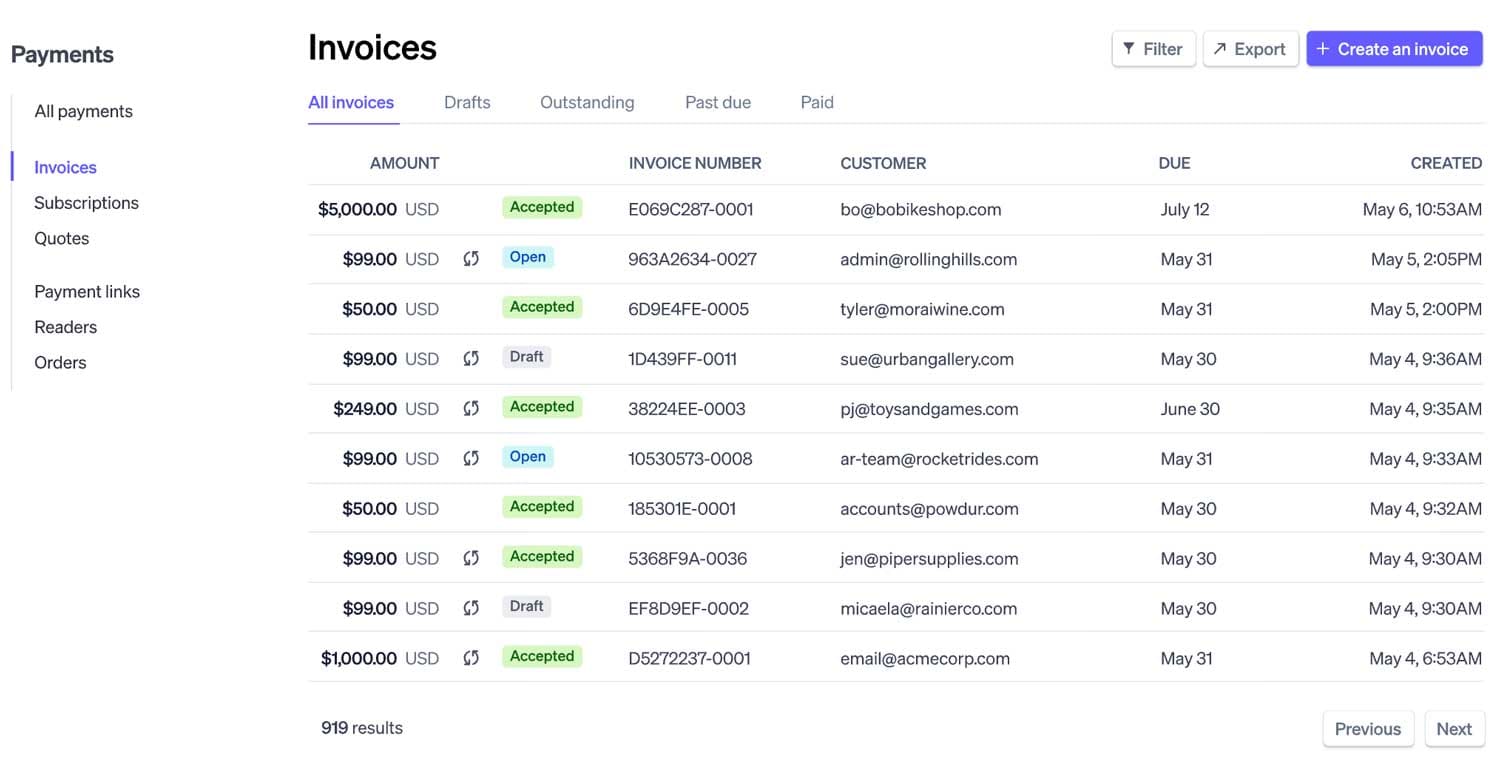Viewport: 1500px width, 763px height.
Task: Open the Past due tab
Action: [x=718, y=102]
